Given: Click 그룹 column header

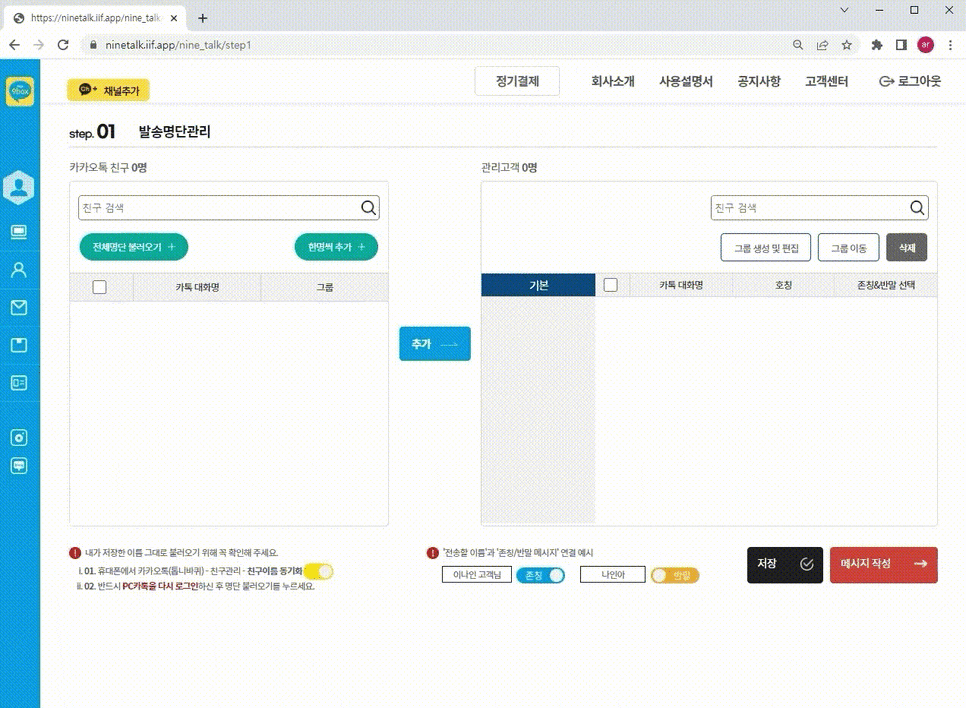Looking at the screenshot, I should coord(325,287).
